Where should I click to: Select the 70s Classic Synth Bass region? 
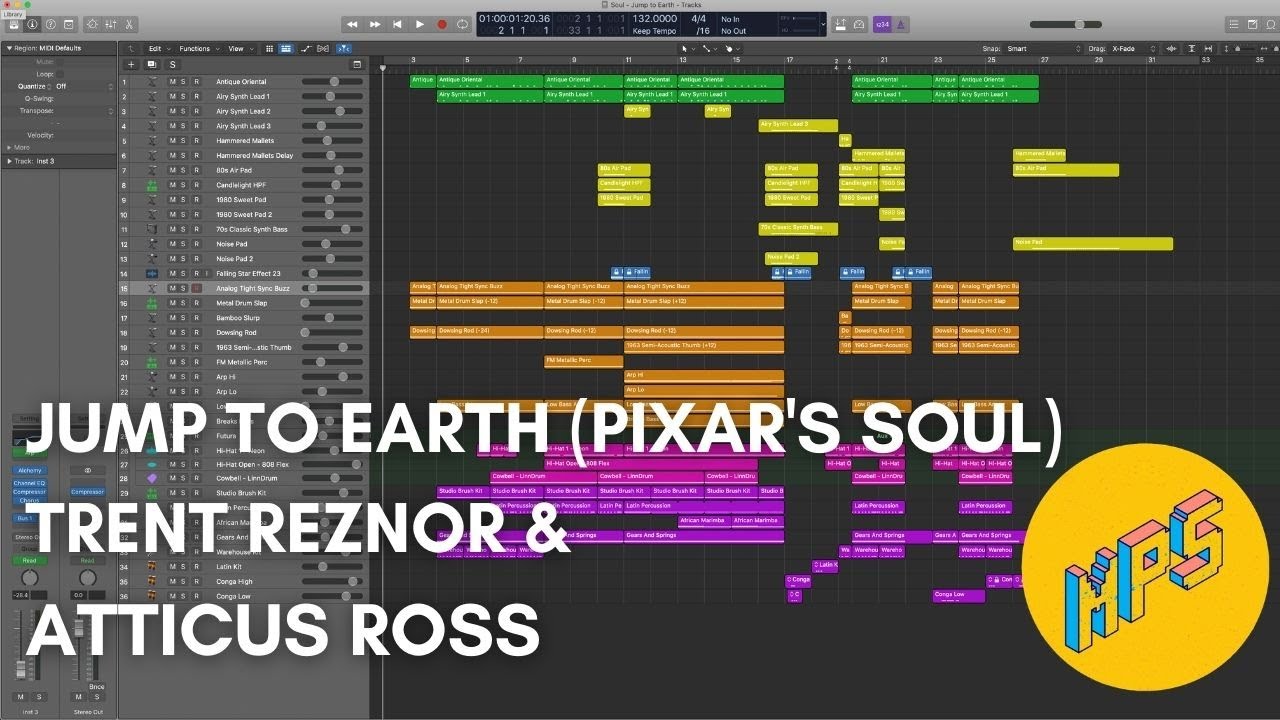798,228
